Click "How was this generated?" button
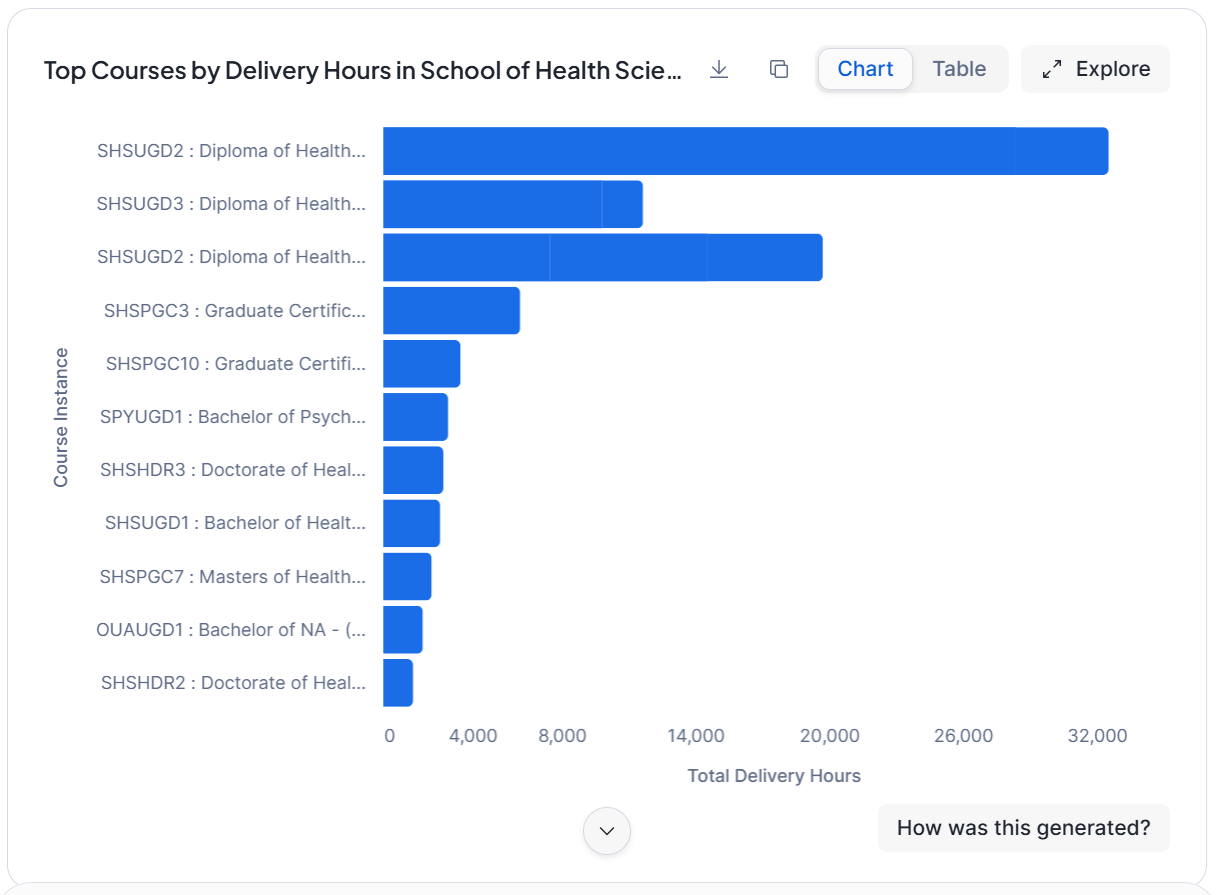The image size is (1229, 895). coord(1023,828)
